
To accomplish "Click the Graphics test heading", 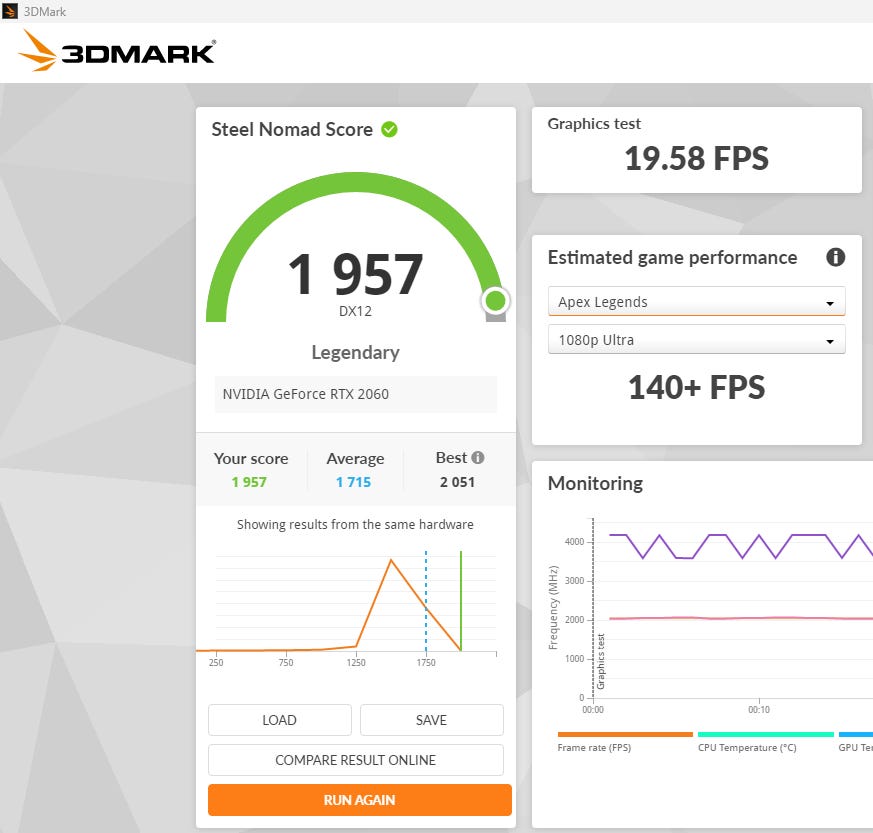I will click(594, 124).
